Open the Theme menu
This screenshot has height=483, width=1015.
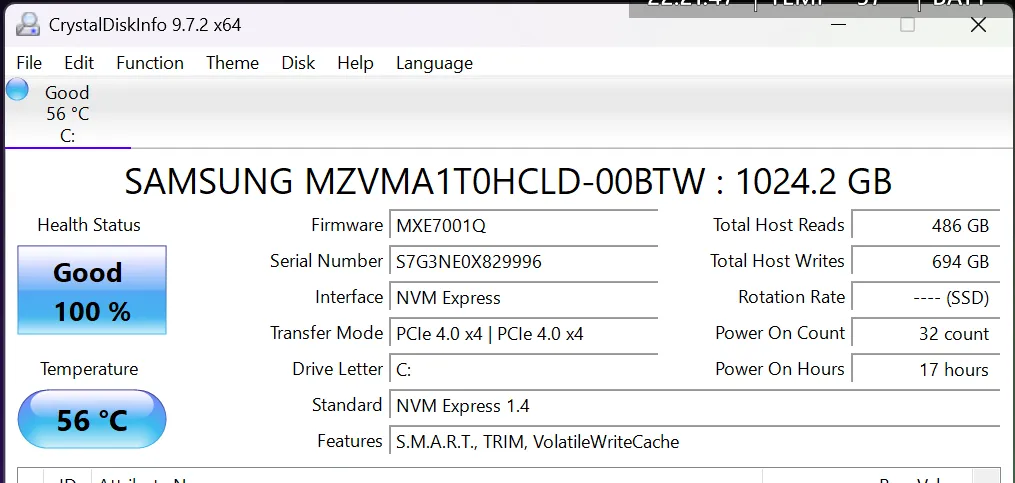232,63
